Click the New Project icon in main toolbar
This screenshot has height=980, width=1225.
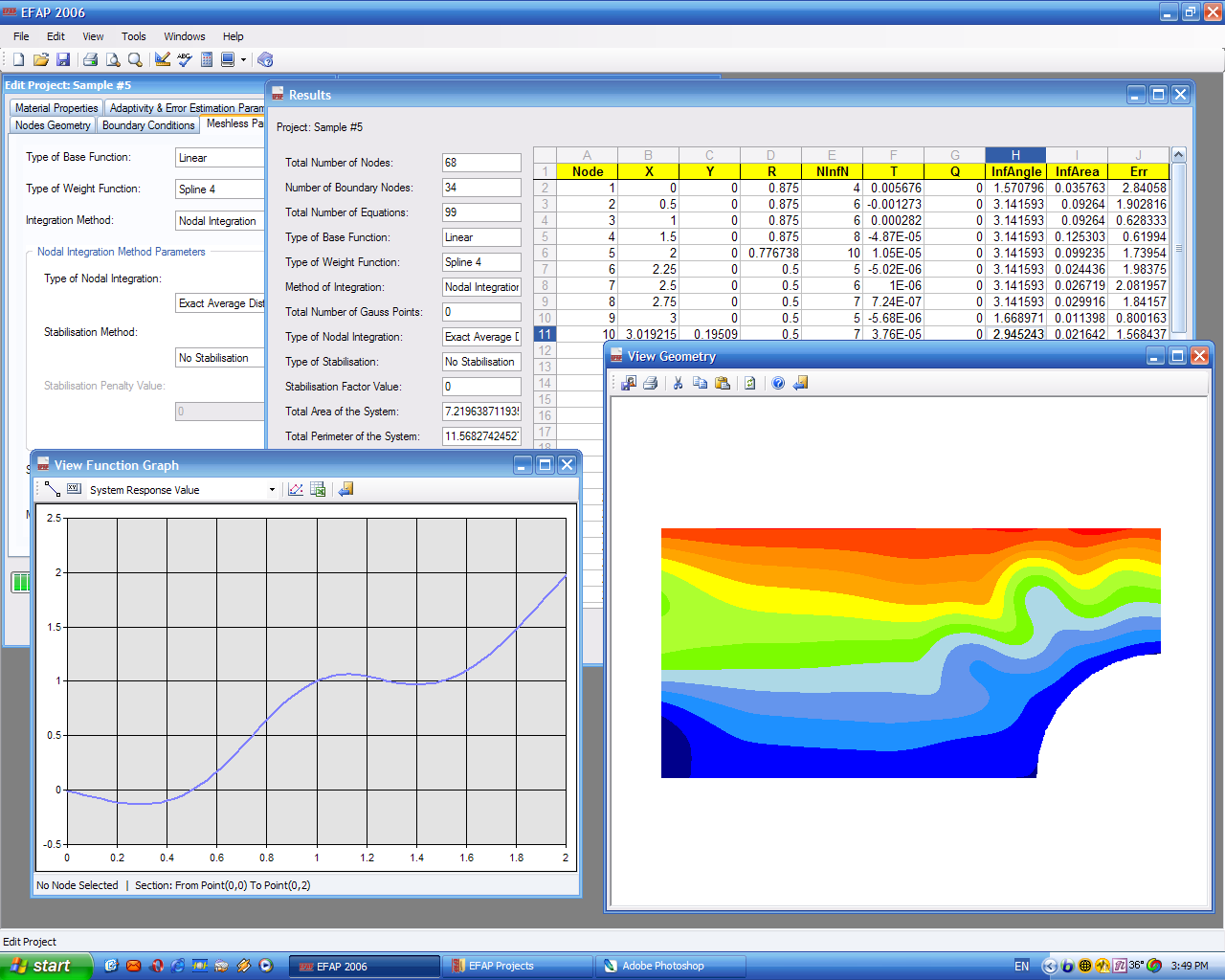point(18,59)
